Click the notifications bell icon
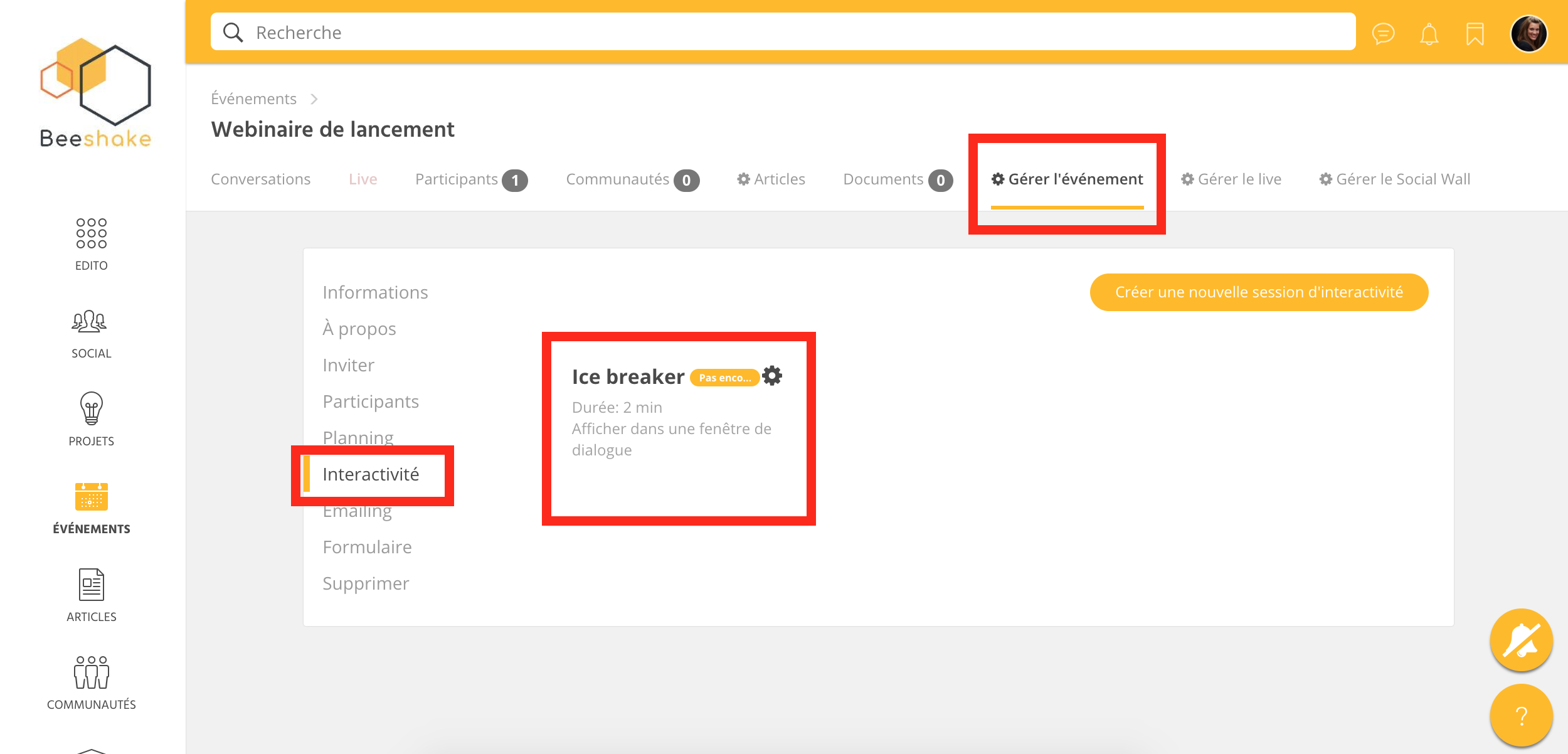This screenshot has height=754, width=1568. point(1429,33)
